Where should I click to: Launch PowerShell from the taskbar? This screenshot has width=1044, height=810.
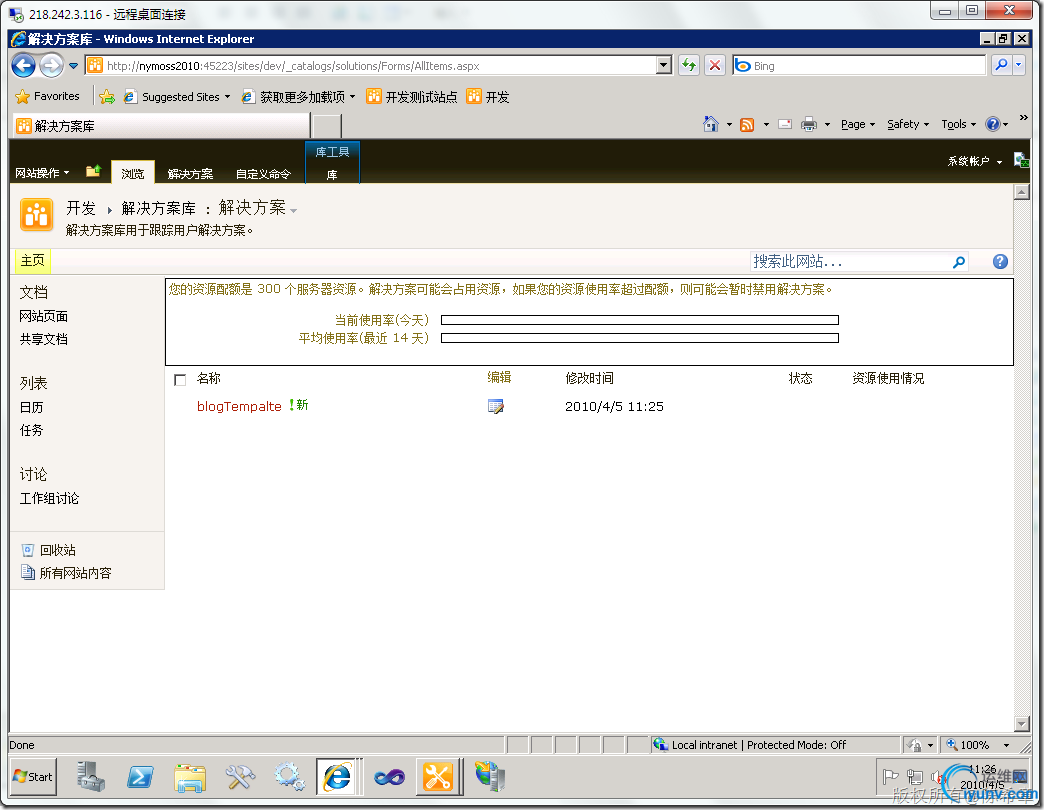(140, 777)
